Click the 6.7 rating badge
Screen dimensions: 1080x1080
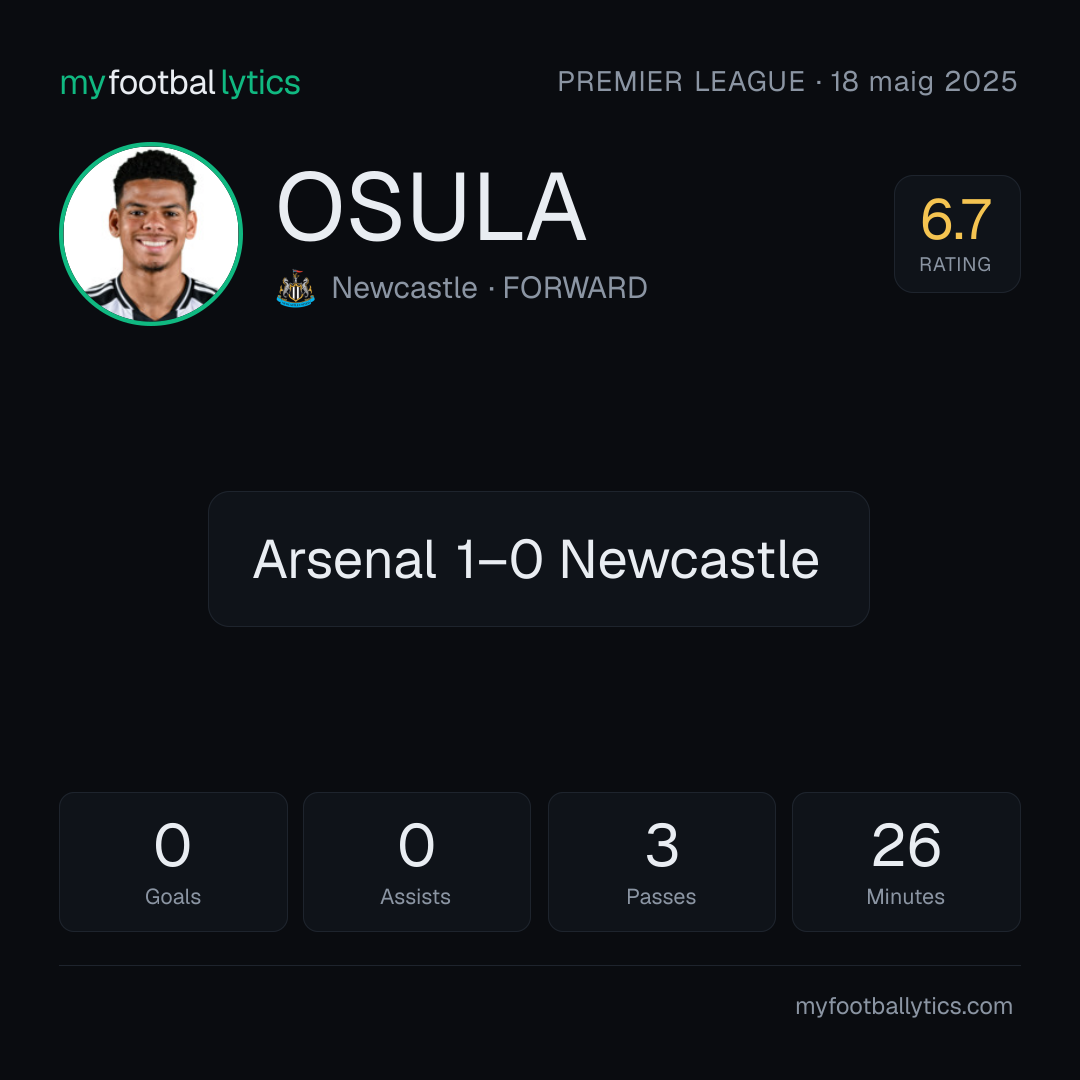[x=957, y=234]
